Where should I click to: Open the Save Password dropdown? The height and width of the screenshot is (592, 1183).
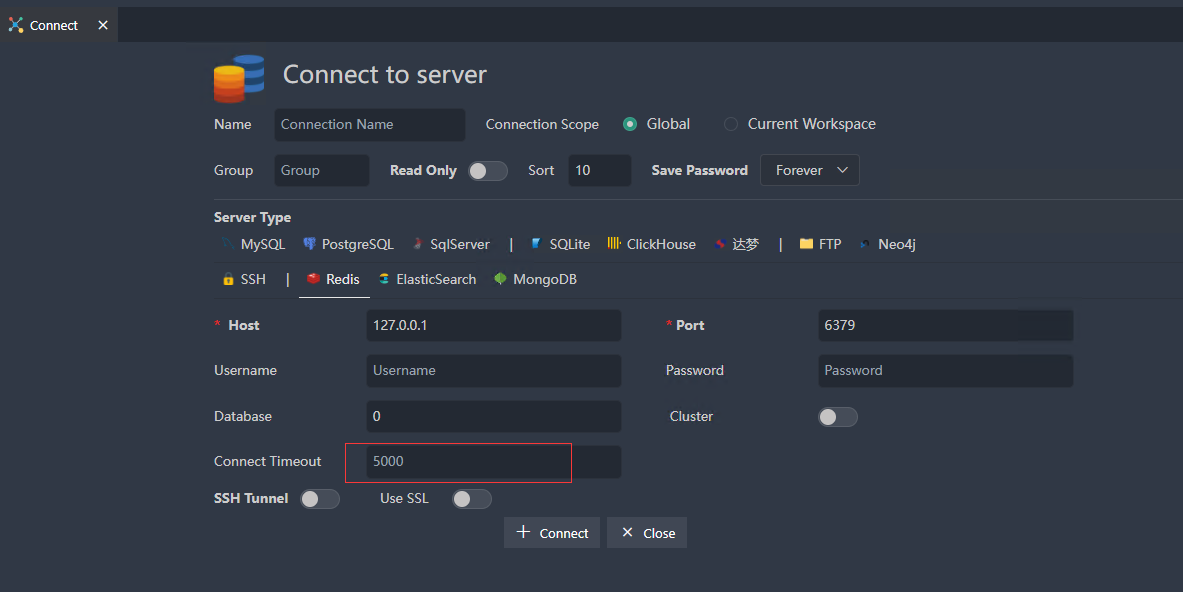coord(809,170)
